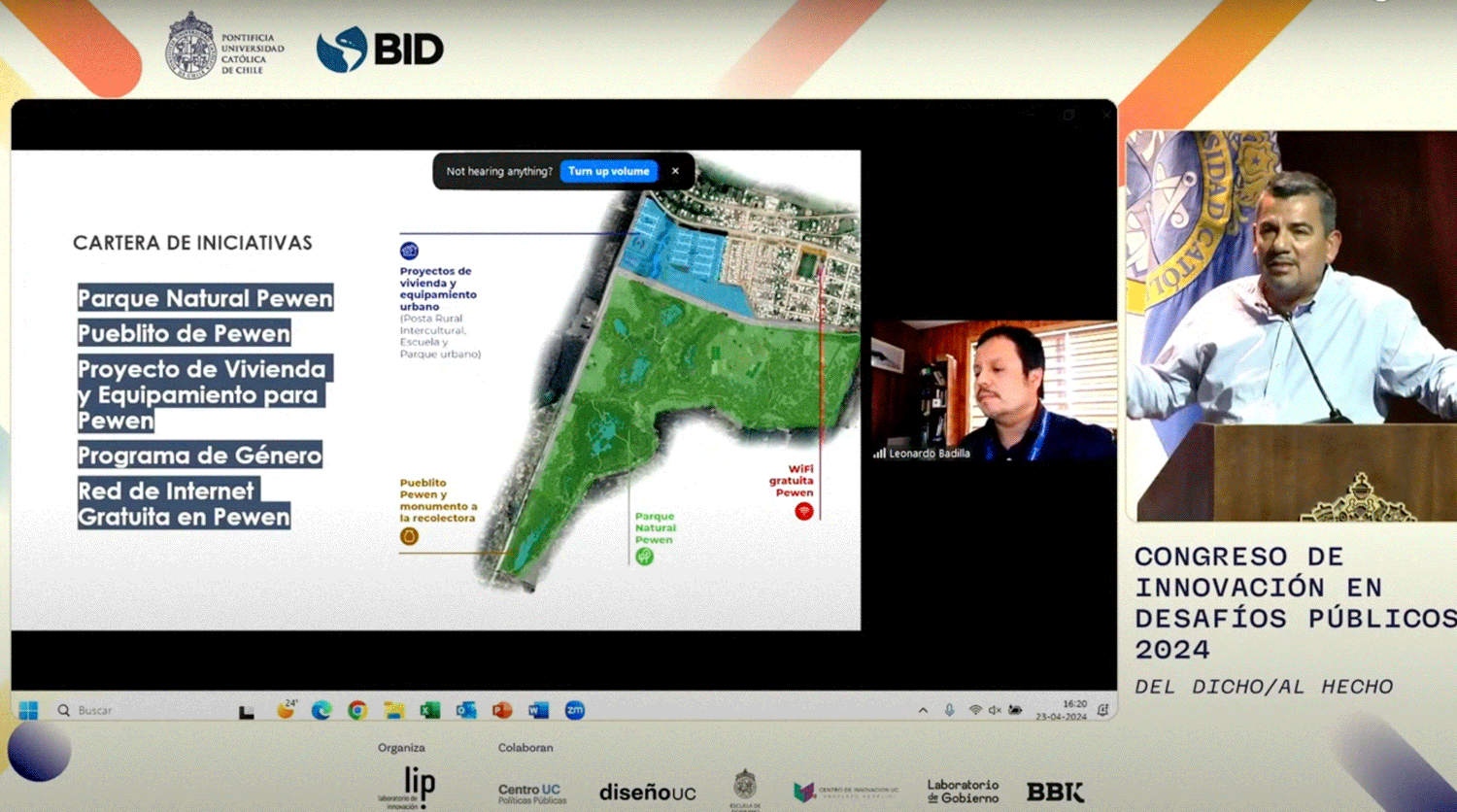1457x812 pixels.
Task: Select Red de Internet Gratuita en Pewen
Action: click(184, 503)
